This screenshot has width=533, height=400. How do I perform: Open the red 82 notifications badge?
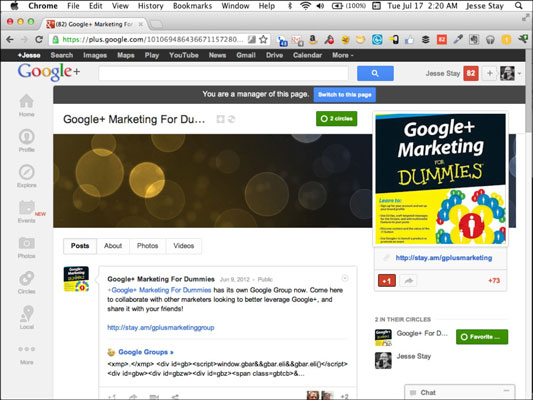click(471, 73)
